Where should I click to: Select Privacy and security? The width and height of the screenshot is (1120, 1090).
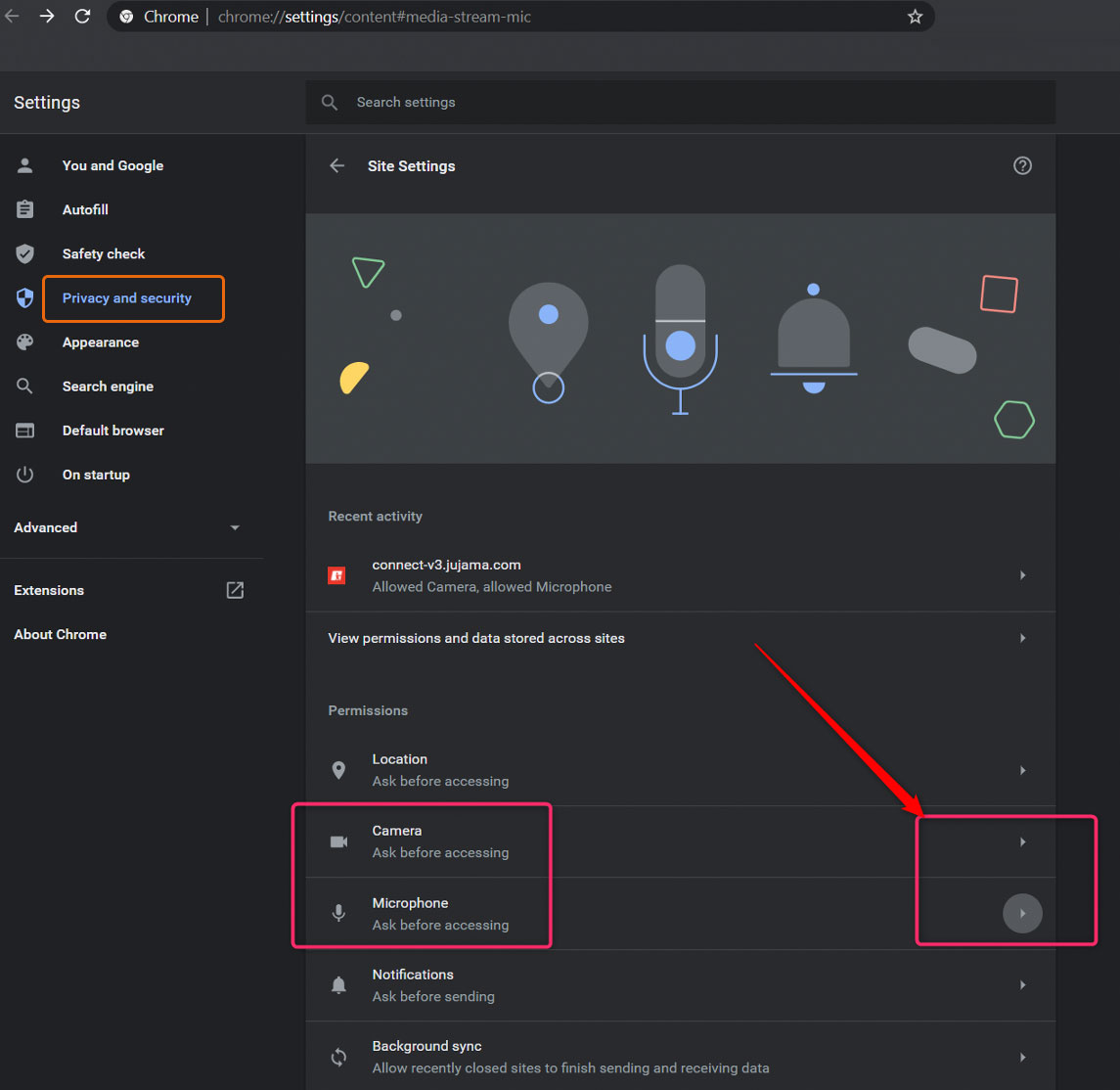pos(126,298)
